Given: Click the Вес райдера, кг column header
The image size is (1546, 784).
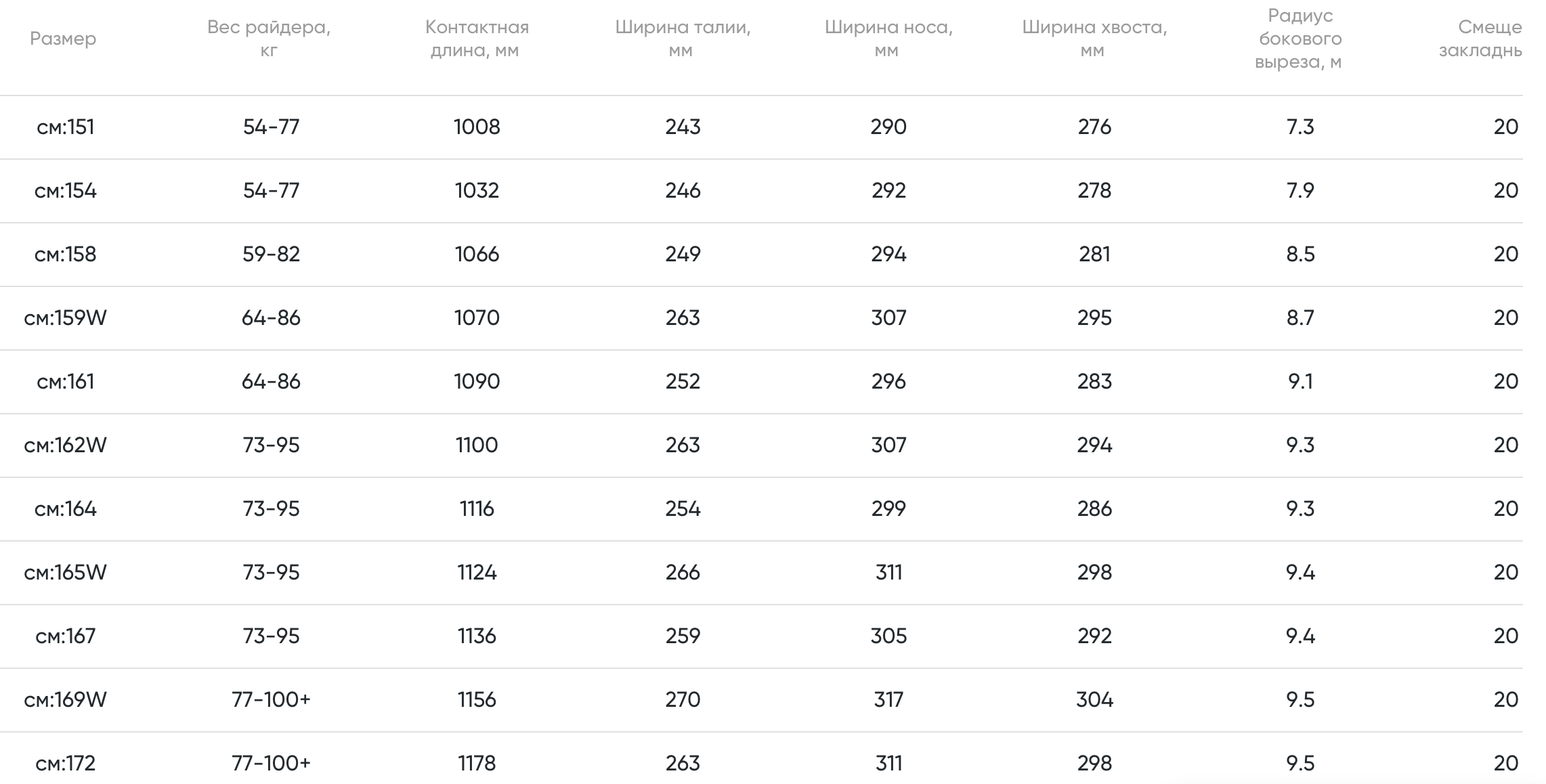Looking at the screenshot, I should coord(269,39).
